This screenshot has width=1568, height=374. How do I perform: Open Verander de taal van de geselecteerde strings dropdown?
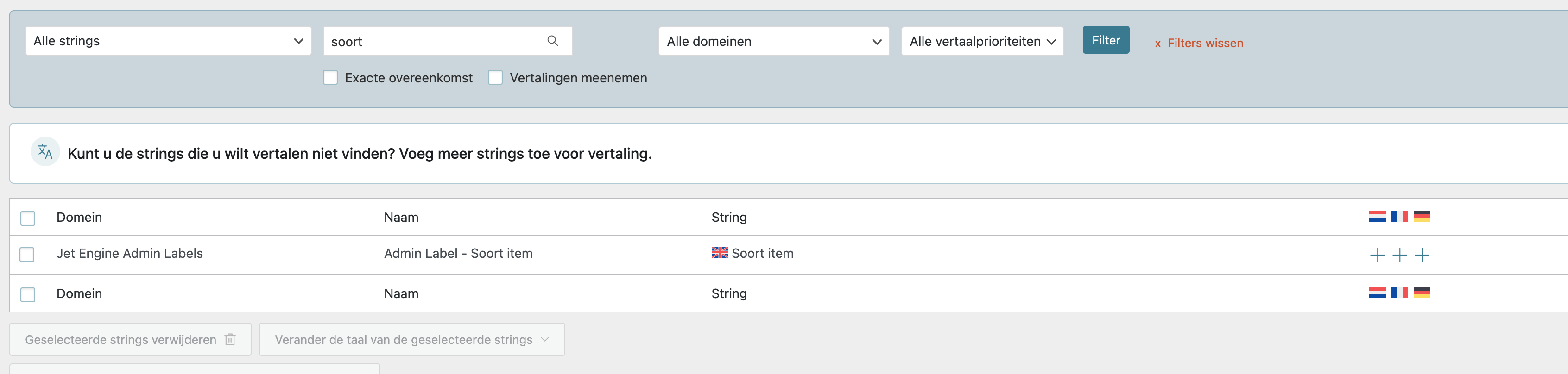[x=411, y=339]
